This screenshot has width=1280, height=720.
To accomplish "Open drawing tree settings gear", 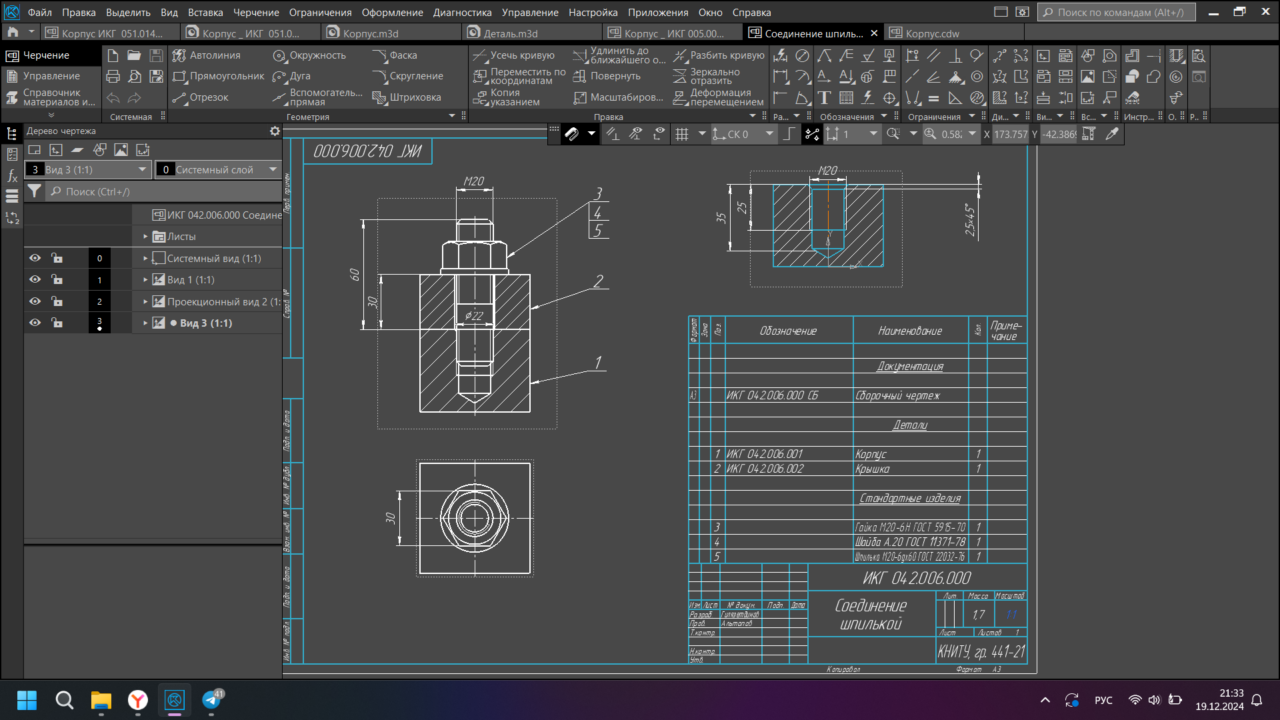I will tap(275, 131).
